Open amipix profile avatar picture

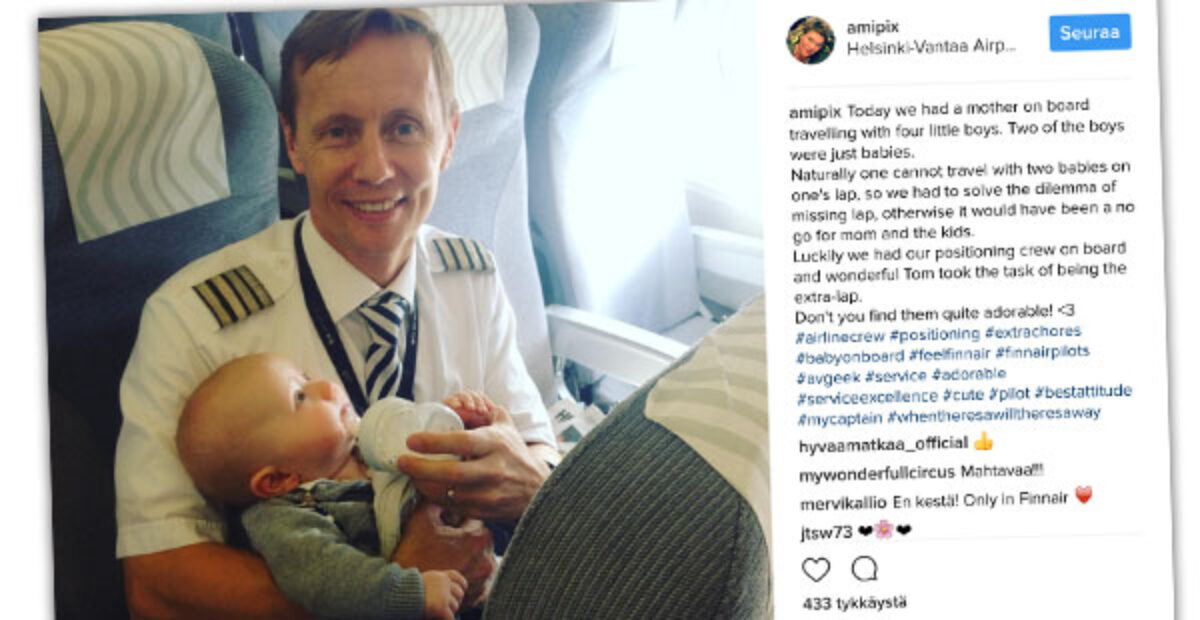pyautogui.click(x=810, y=40)
